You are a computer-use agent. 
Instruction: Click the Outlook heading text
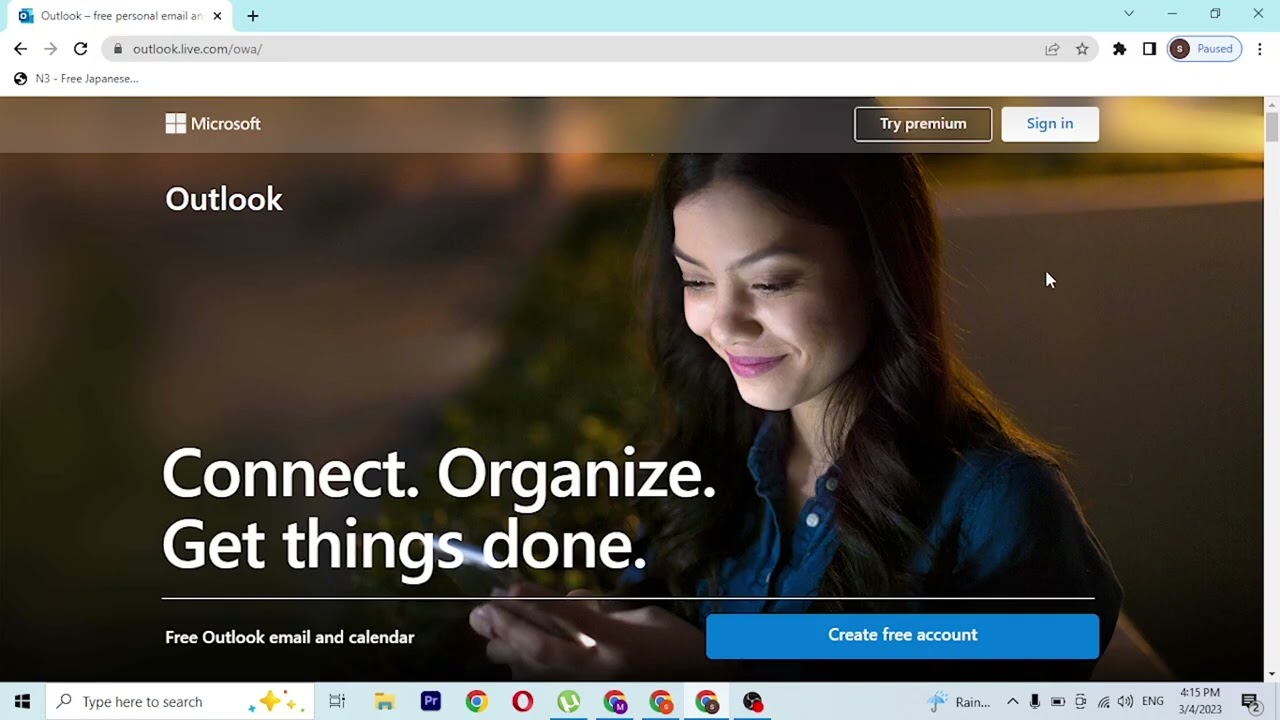click(x=224, y=199)
